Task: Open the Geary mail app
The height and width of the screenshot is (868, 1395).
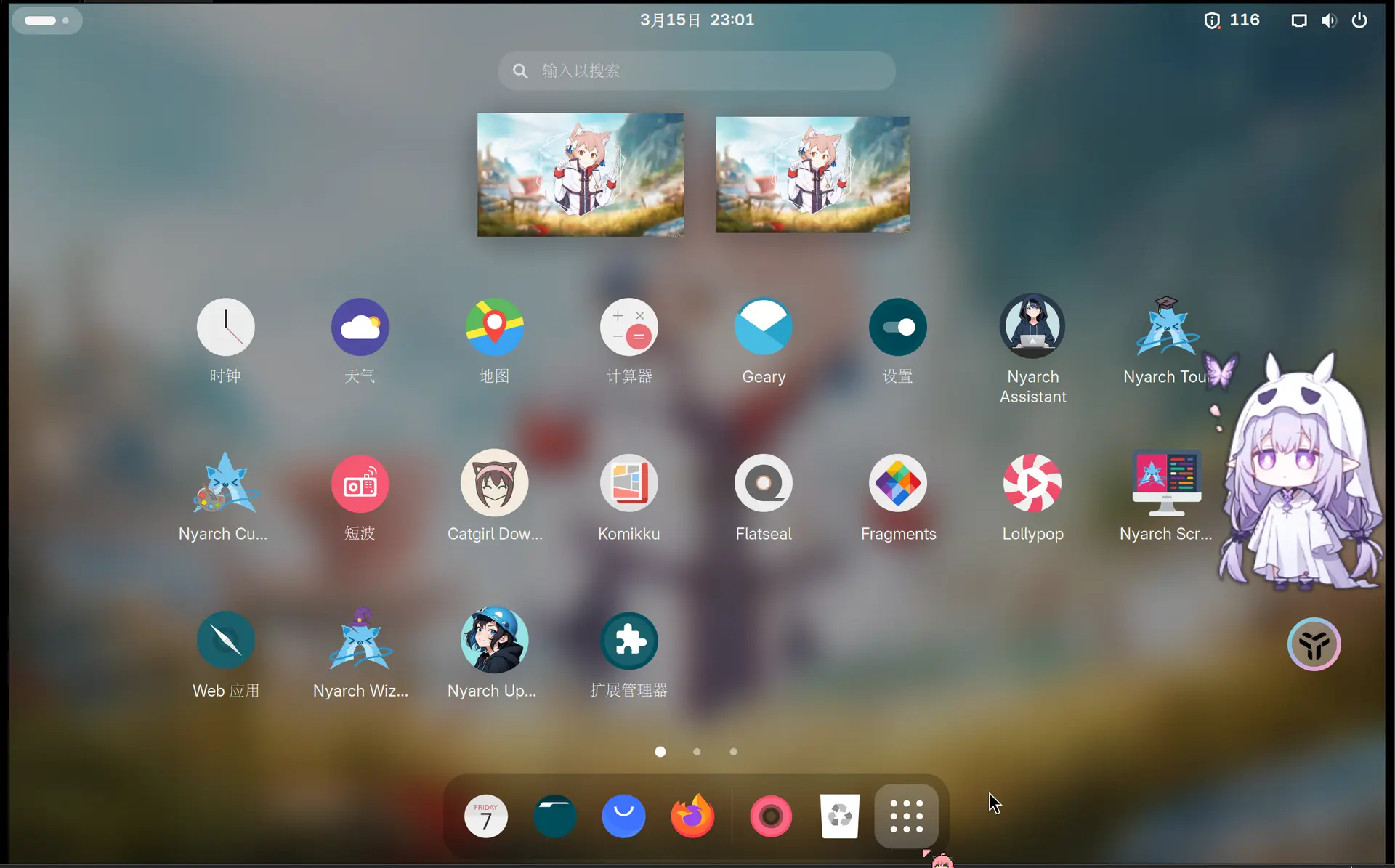Action: (763, 327)
